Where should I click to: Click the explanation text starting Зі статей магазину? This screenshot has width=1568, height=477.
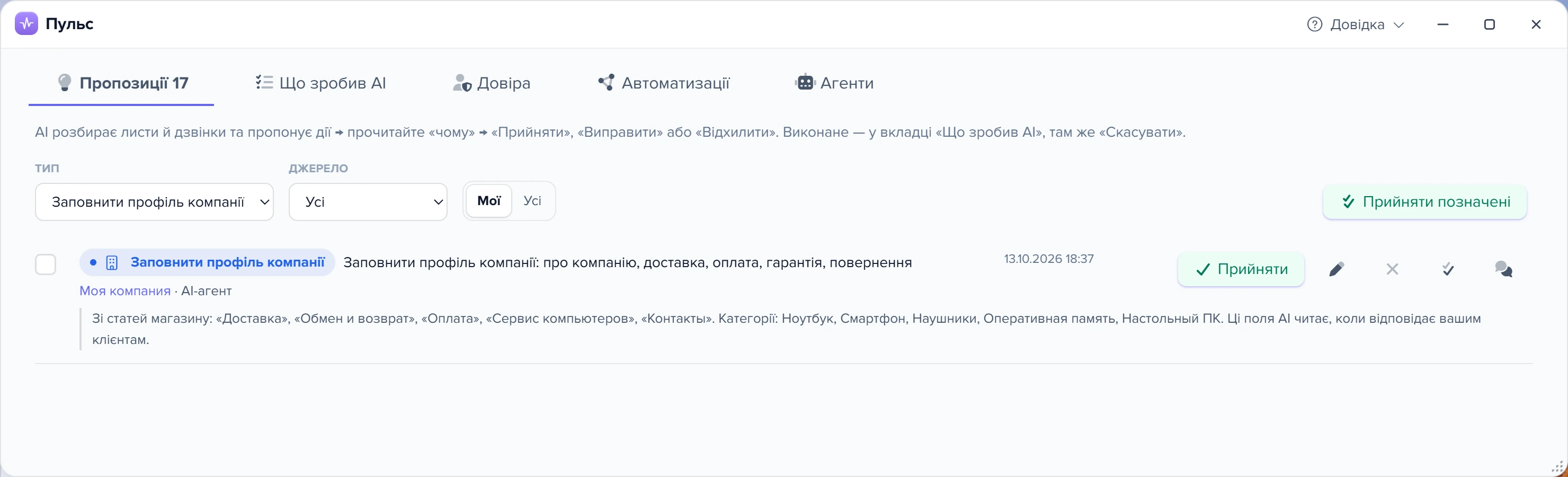point(787,329)
